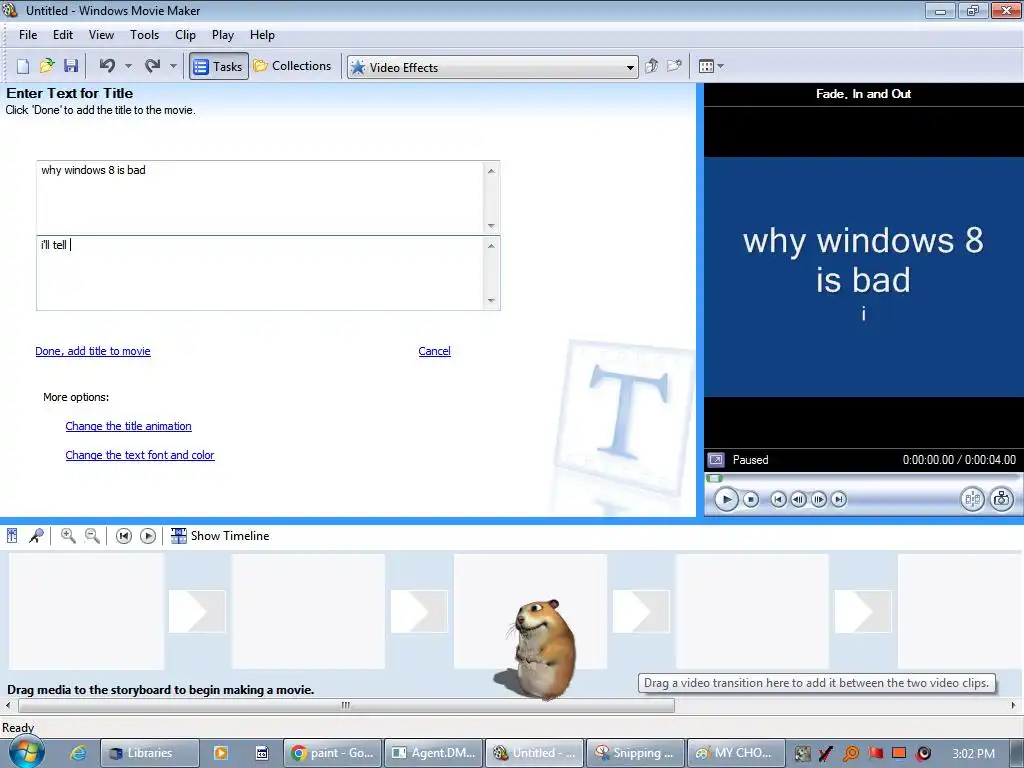Open the View menu
The image size is (1024, 768).
pyautogui.click(x=101, y=35)
